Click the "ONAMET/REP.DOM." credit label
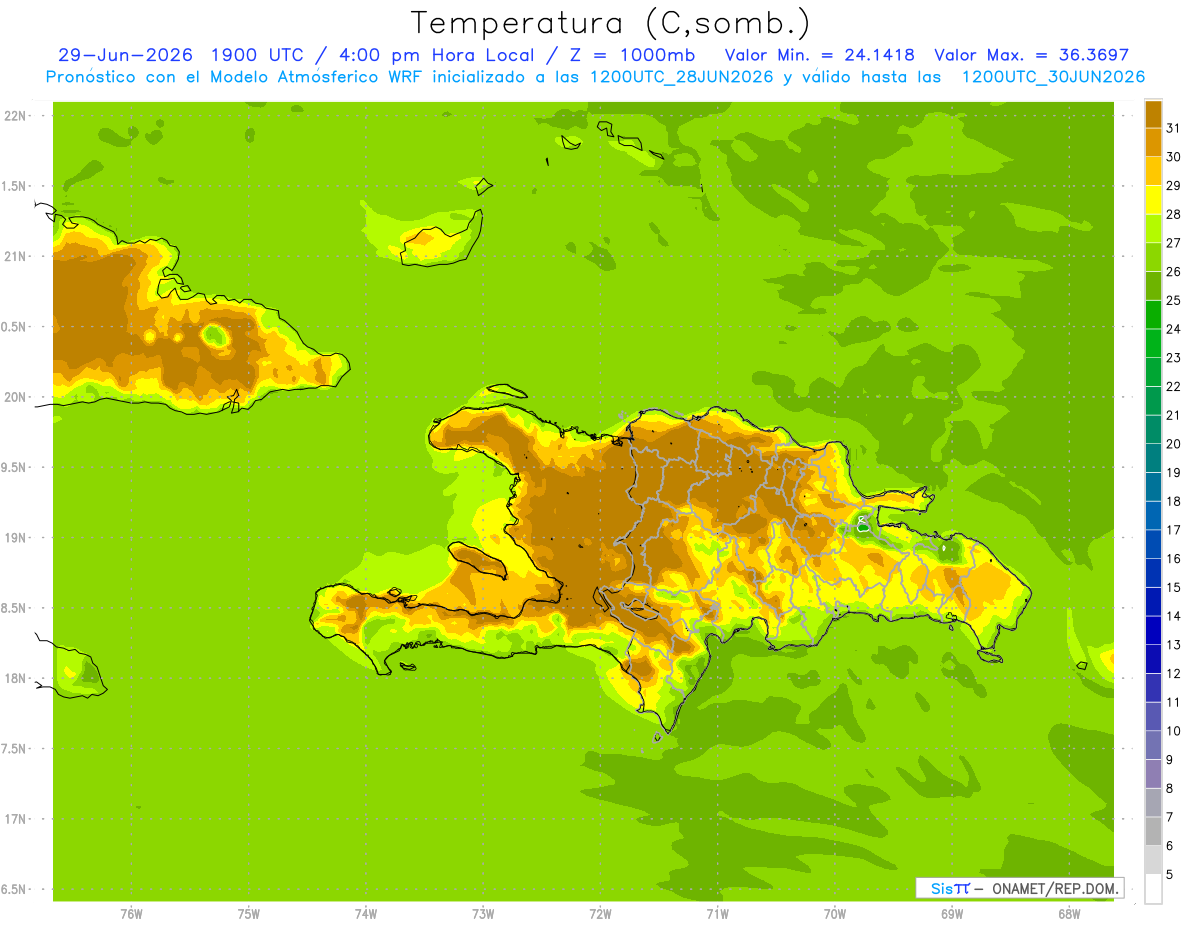The image size is (1200, 927). coord(1056,888)
